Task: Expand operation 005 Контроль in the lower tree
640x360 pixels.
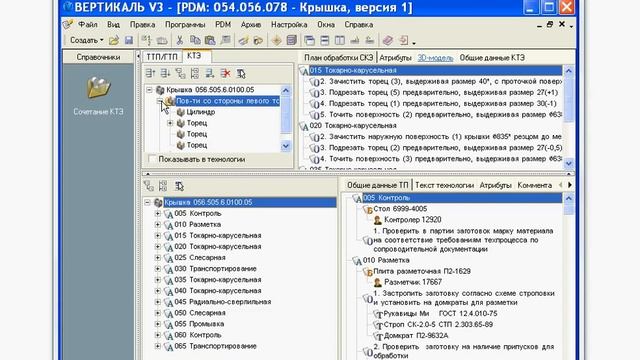Action: (158, 213)
